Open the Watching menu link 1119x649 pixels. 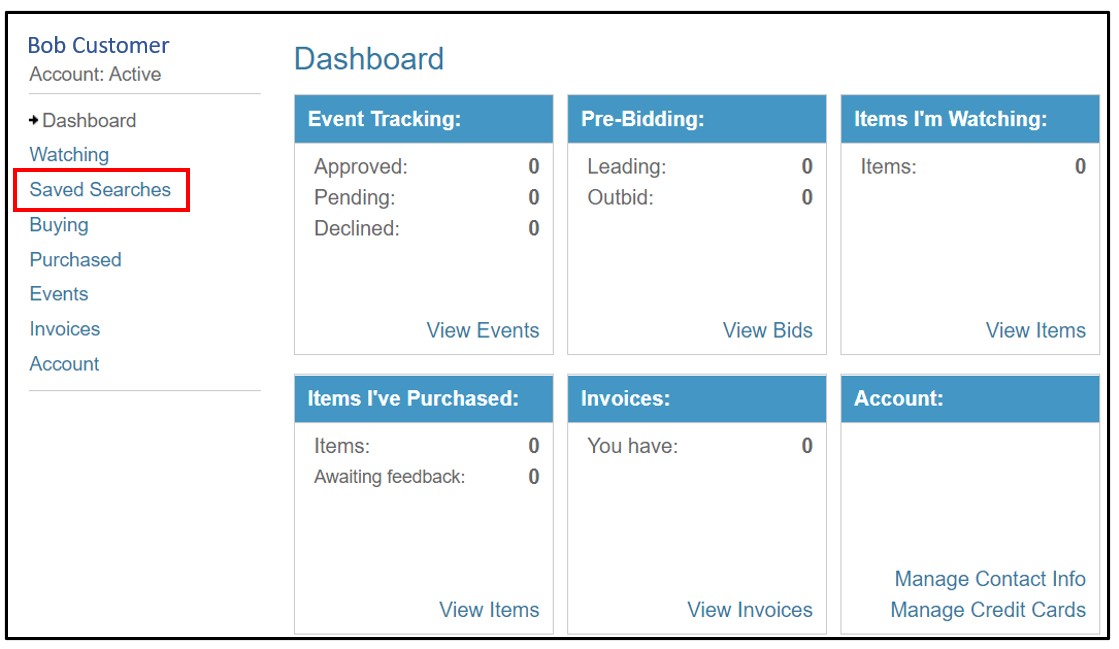click(x=69, y=155)
